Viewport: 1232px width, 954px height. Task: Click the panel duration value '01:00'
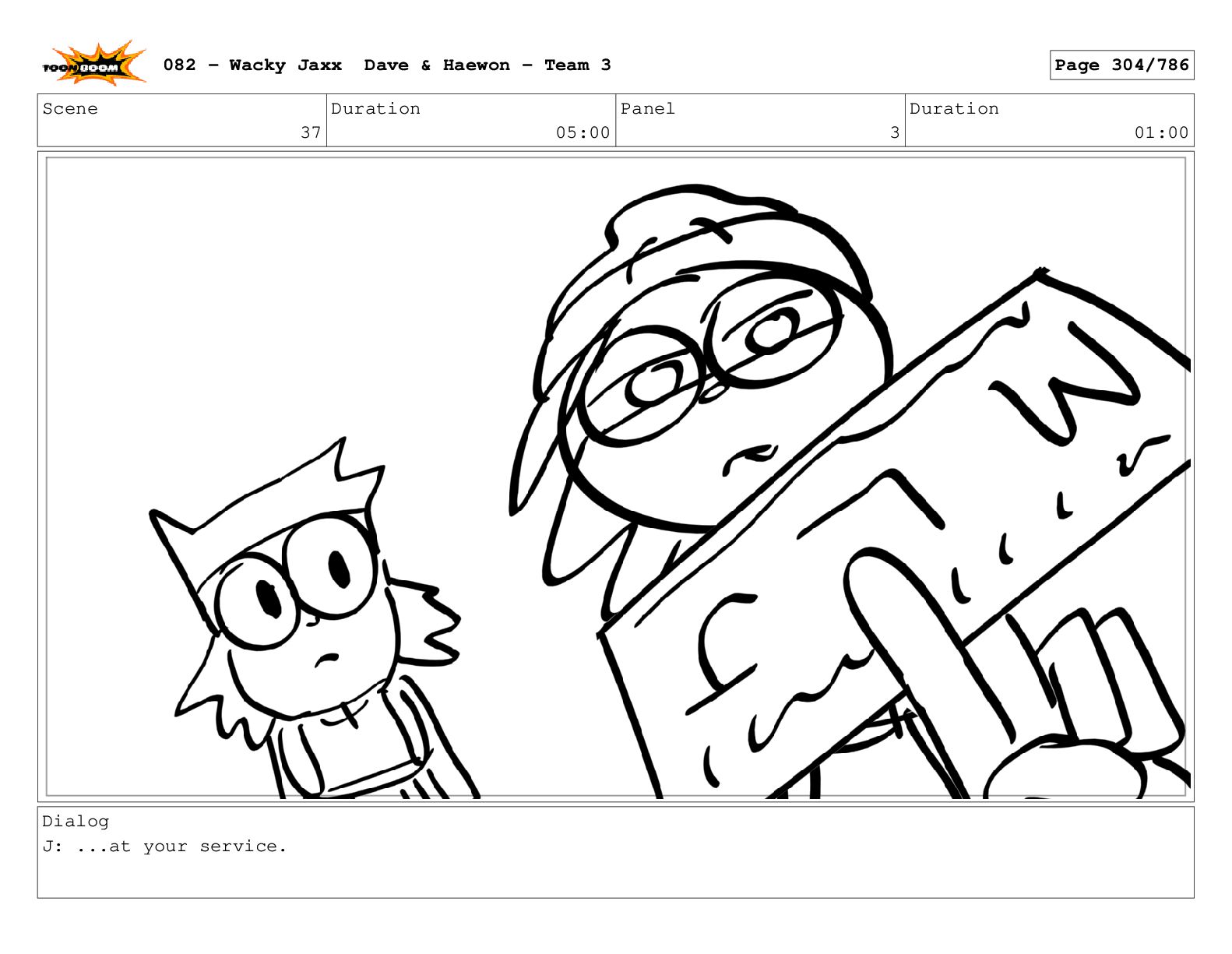tap(1161, 132)
